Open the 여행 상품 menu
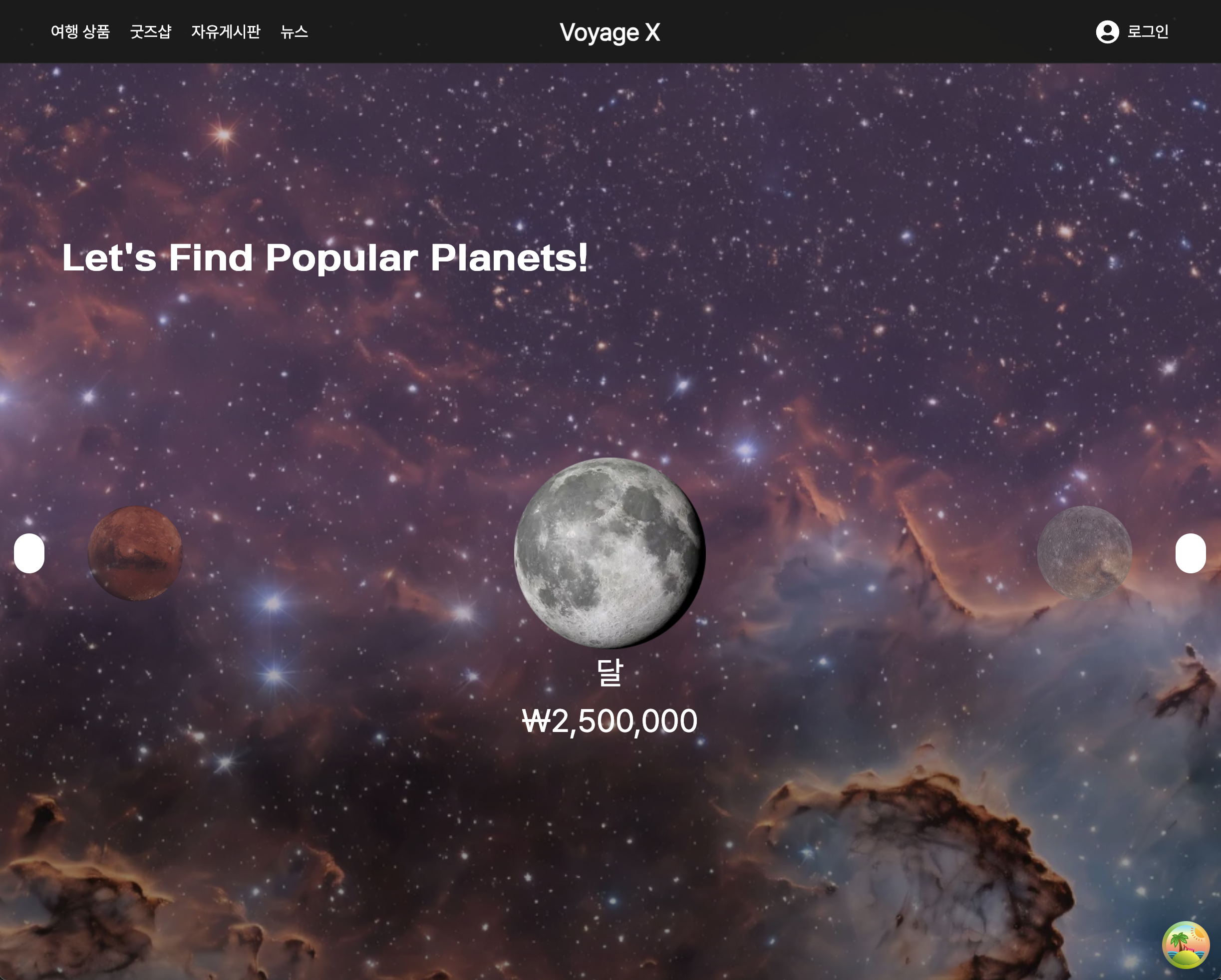The width and height of the screenshot is (1221, 980). point(80,32)
